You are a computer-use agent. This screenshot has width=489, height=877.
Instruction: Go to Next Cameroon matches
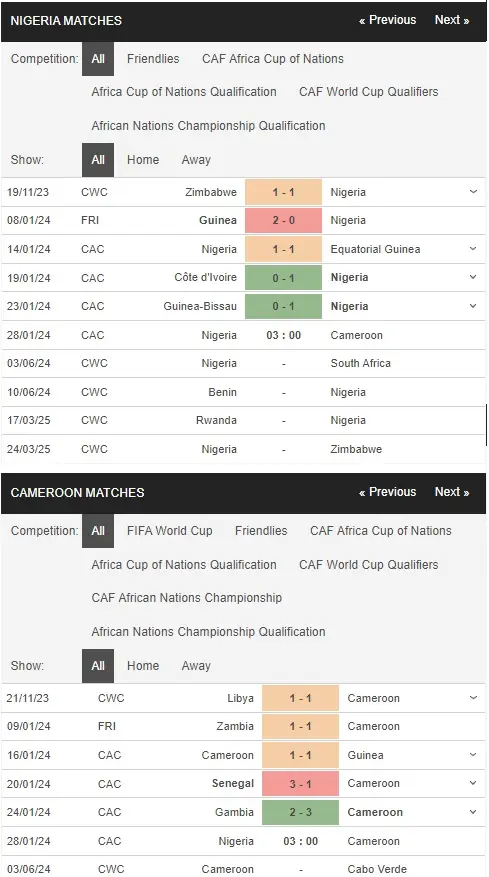pos(452,492)
